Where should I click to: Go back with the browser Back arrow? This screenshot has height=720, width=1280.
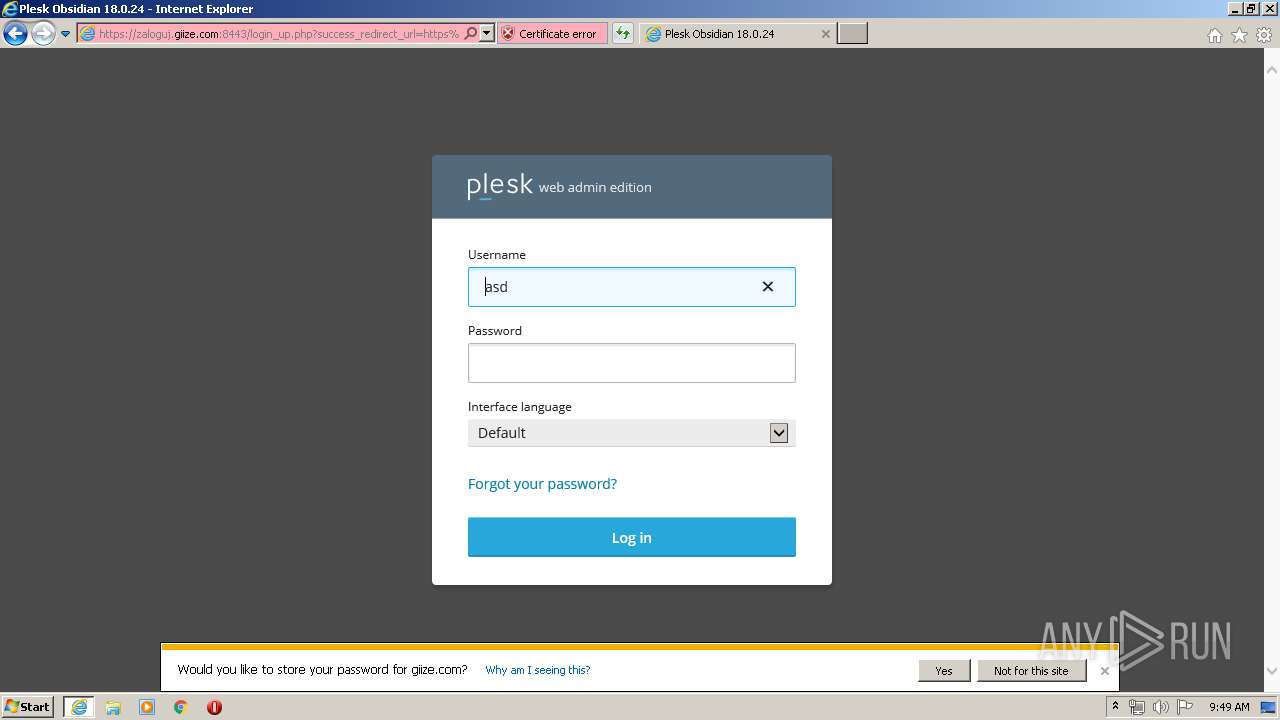pyautogui.click(x=15, y=34)
